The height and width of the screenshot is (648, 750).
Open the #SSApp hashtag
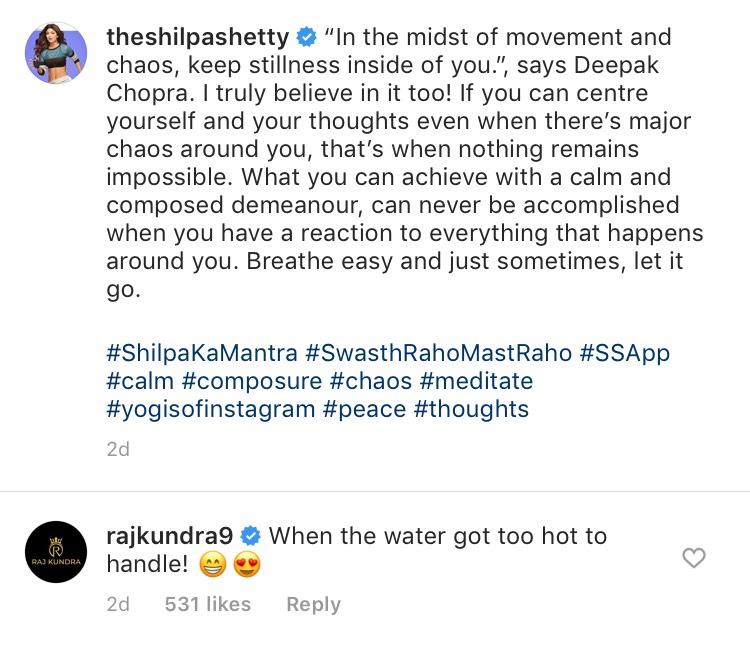point(625,353)
